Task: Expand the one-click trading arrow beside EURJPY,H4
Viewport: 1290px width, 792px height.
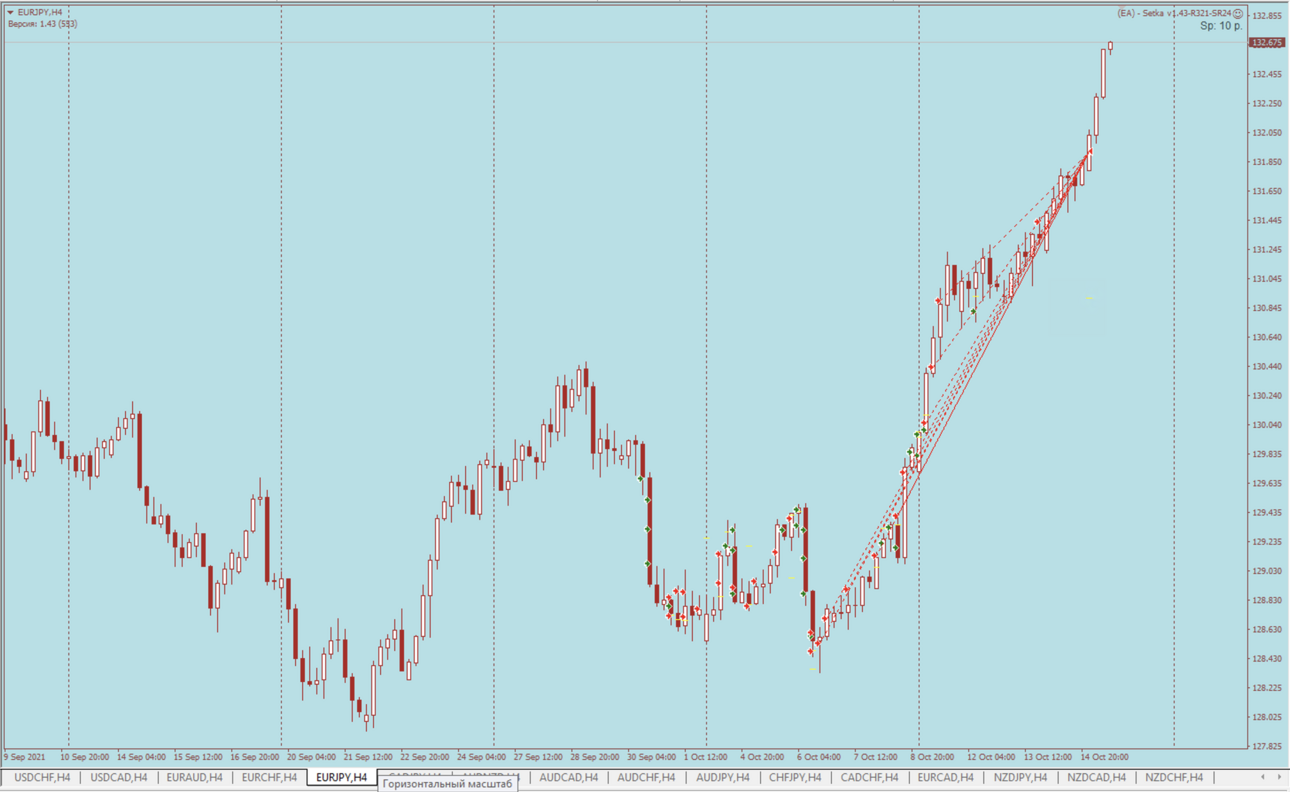Action: (10, 12)
